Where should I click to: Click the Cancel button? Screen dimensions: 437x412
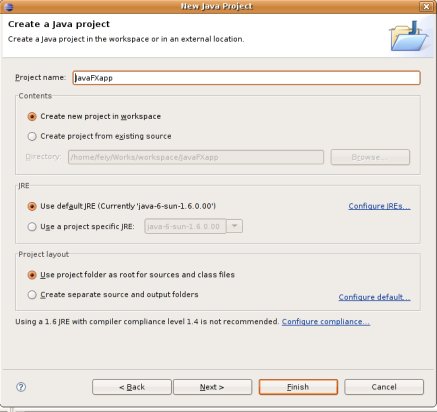pyautogui.click(x=384, y=387)
